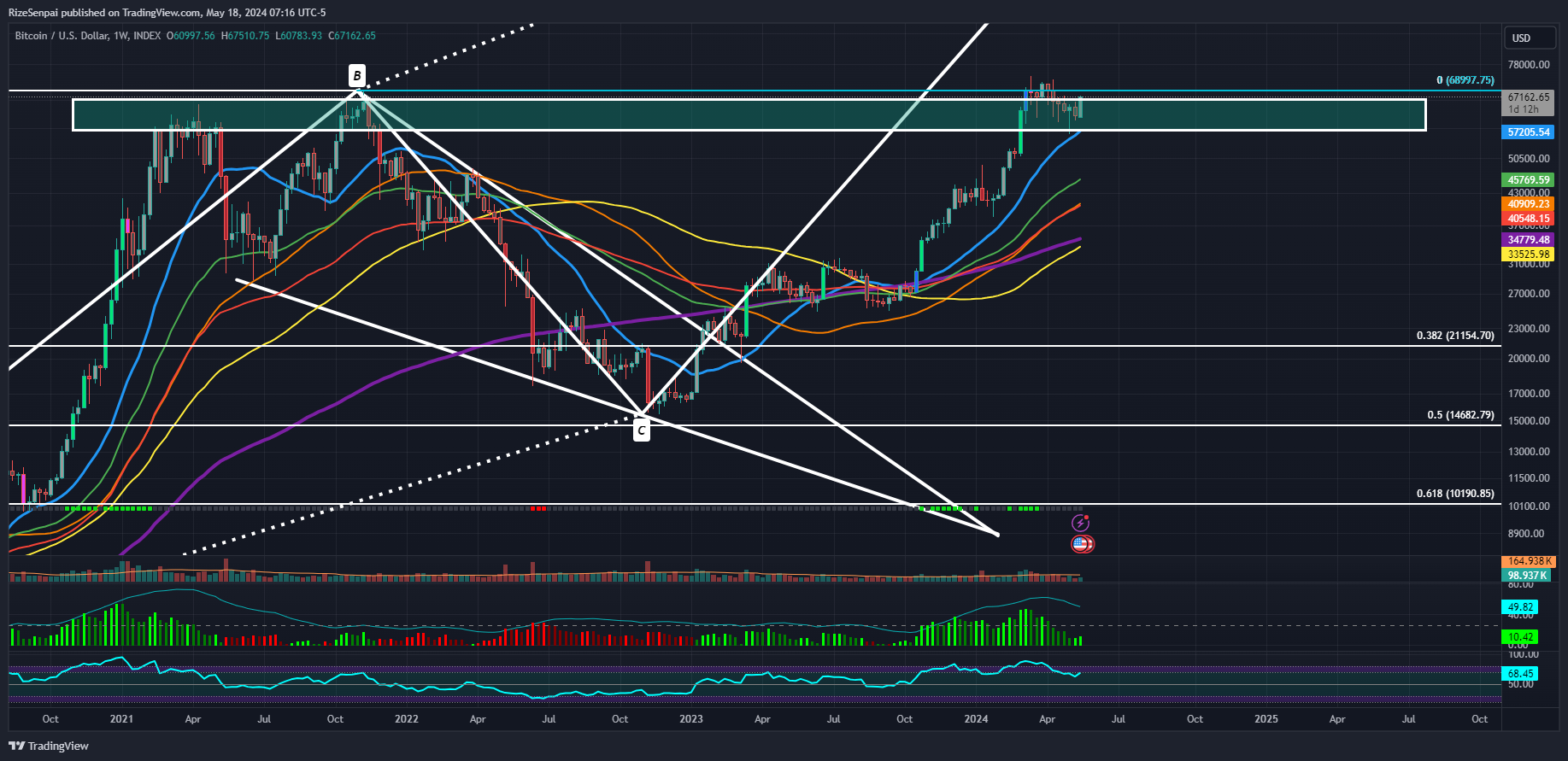
Task: Click the 2022 label on time axis
Action: (407, 719)
